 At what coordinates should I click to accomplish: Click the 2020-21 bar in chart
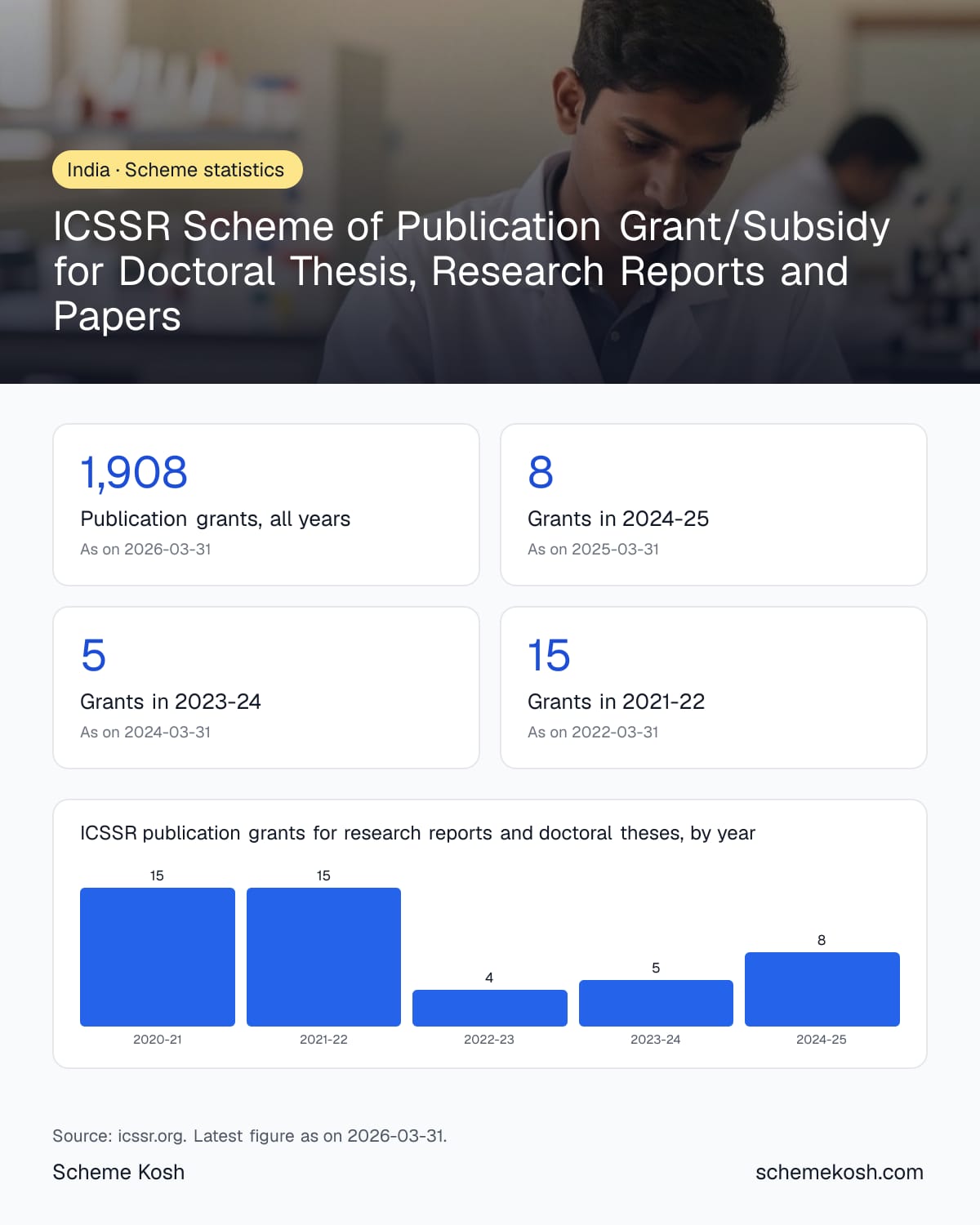[158, 957]
